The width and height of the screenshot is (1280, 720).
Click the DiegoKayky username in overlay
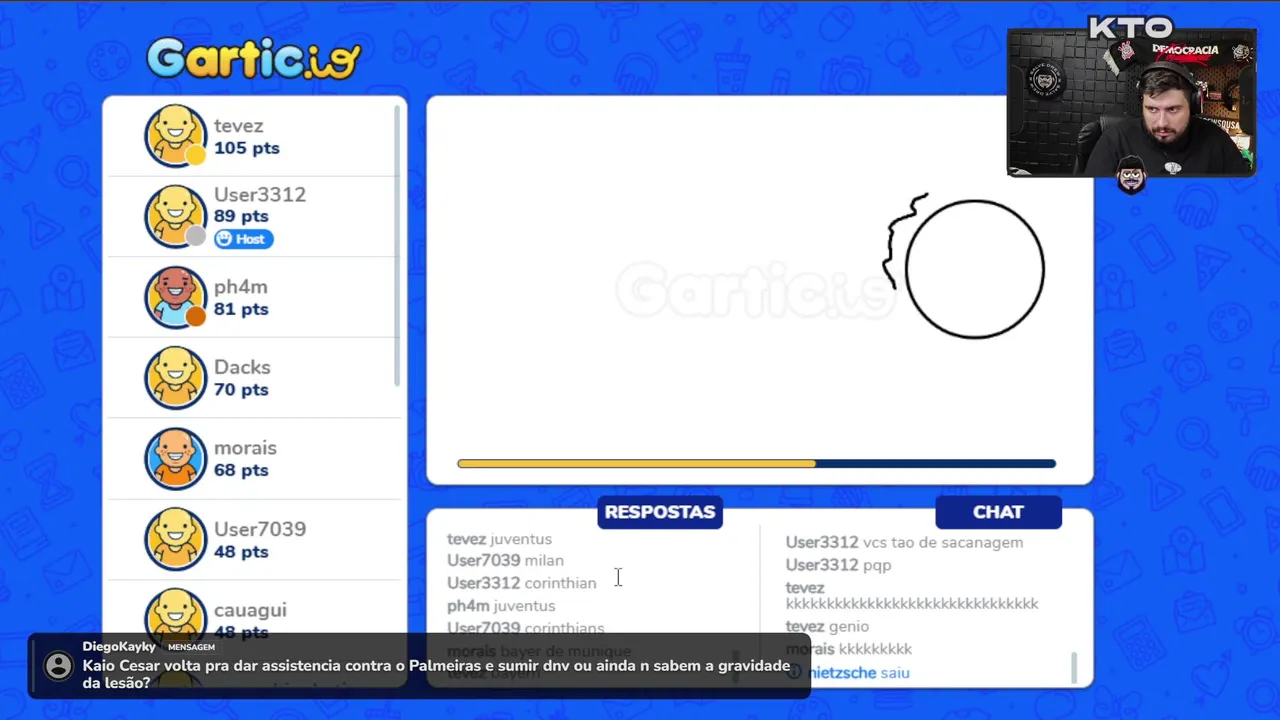119,647
